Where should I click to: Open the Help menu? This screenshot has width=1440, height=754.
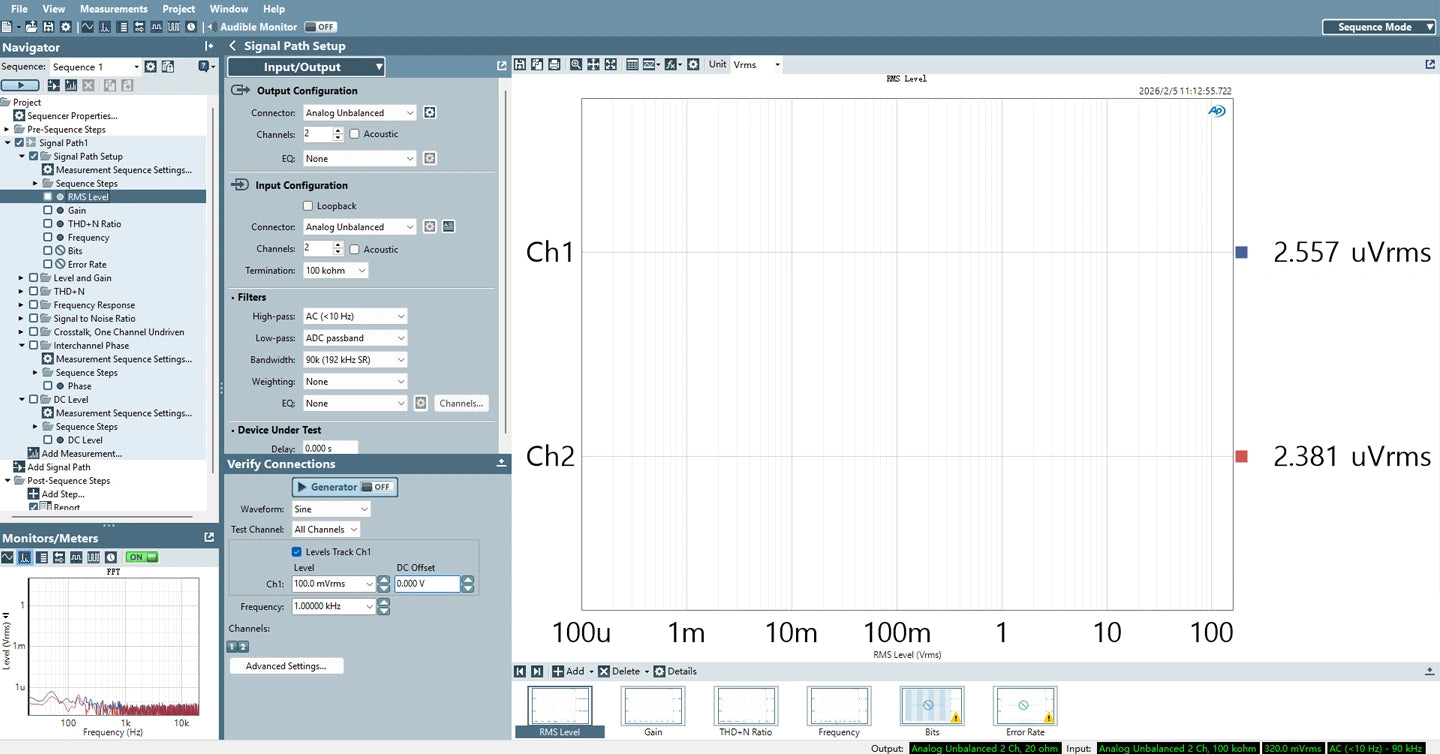[274, 9]
